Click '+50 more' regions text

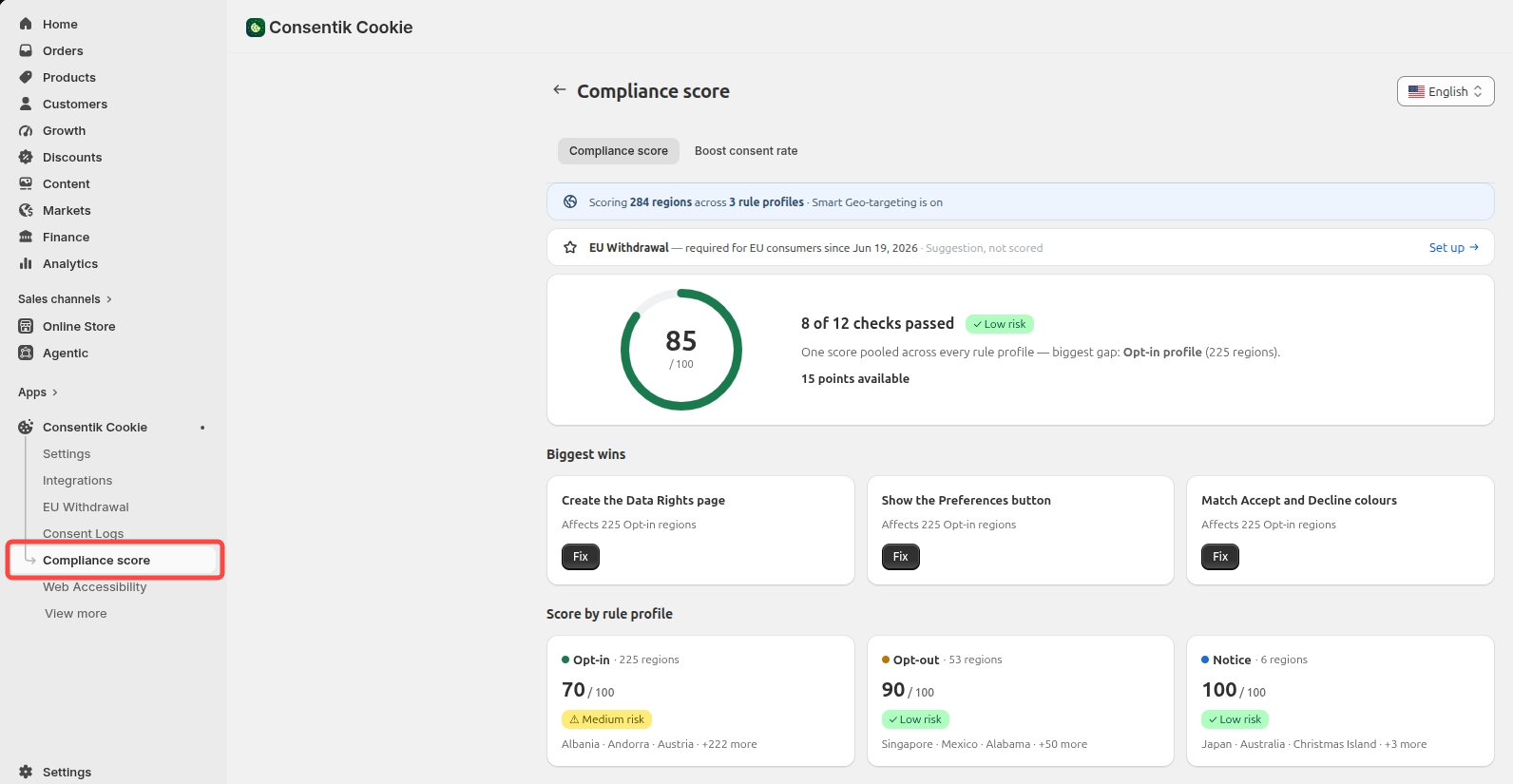coord(1063,744)
